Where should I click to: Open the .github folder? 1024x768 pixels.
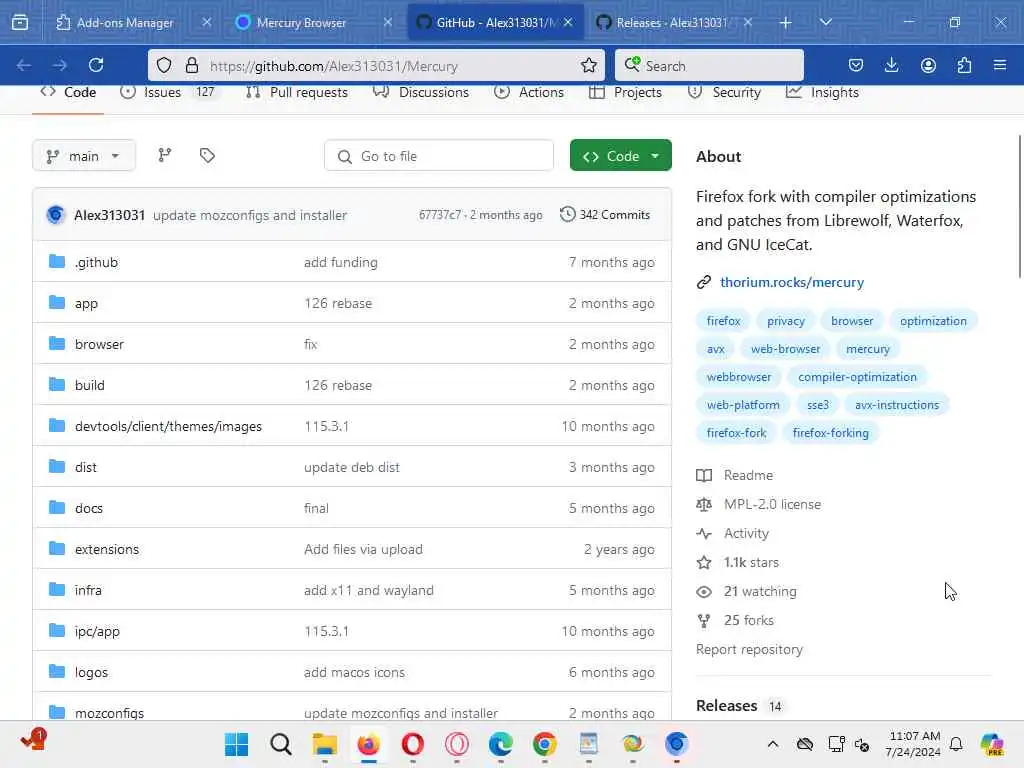(x=96, y=263)
